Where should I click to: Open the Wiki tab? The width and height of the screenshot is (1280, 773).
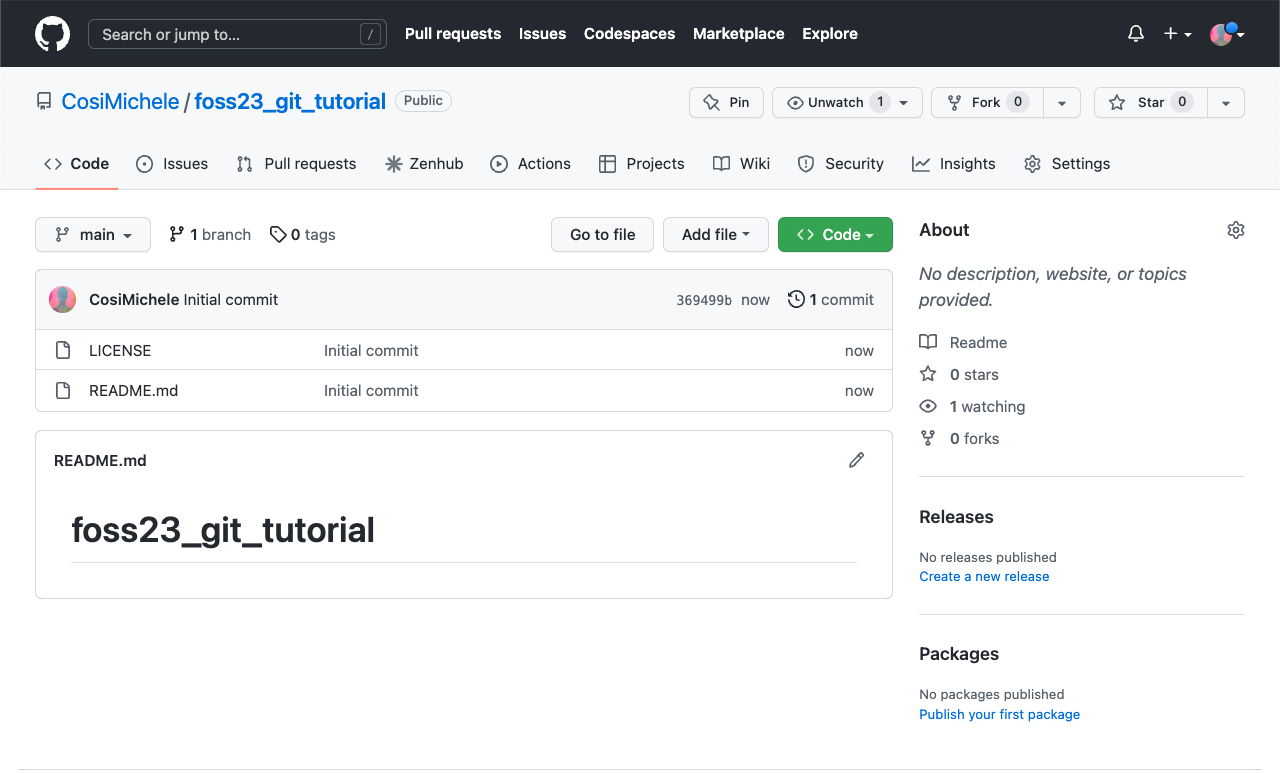741,164
